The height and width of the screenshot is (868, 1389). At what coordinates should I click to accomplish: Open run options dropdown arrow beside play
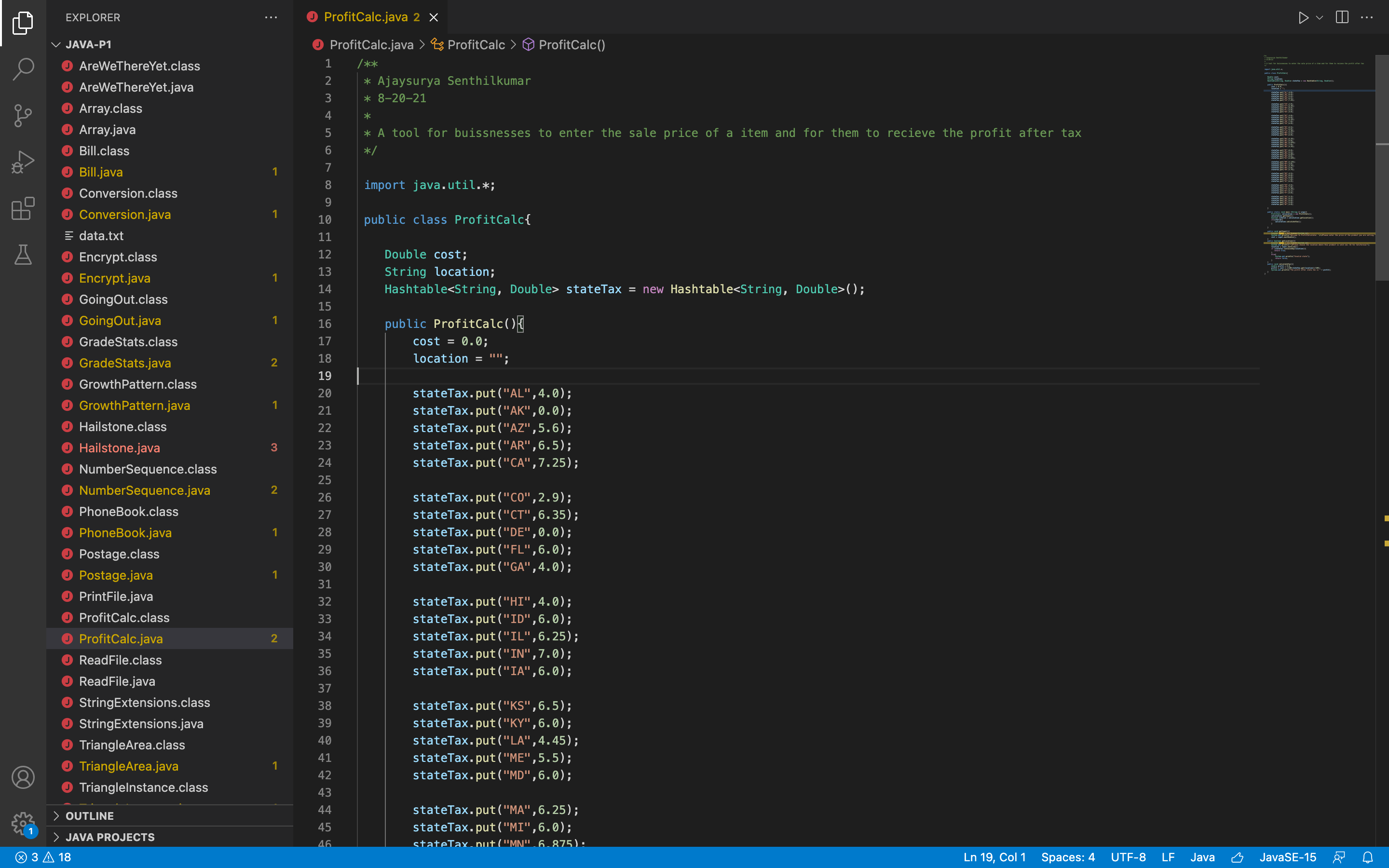click(x=1320, y=17)
